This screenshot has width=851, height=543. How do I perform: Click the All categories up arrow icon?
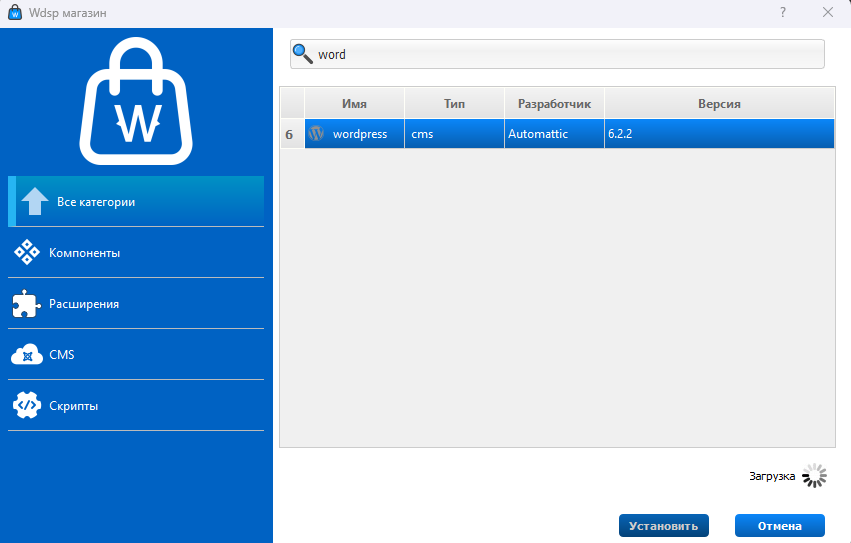click(35, 201)
